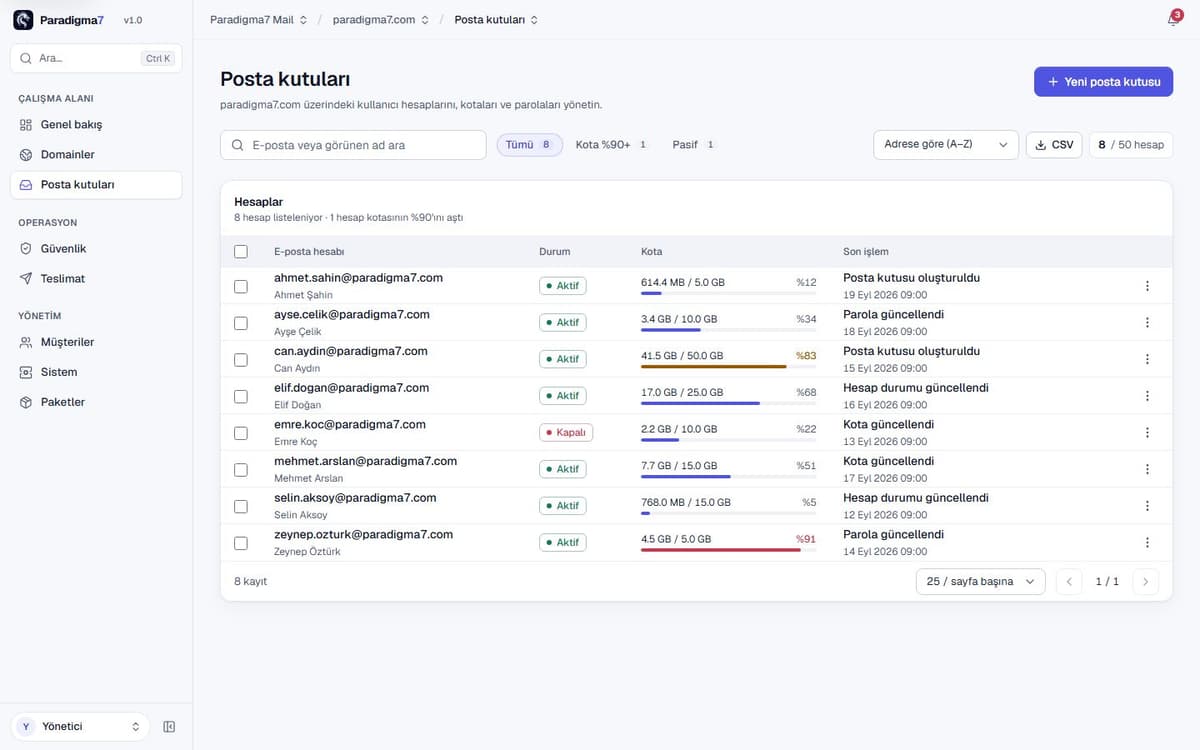Open selin.aksoy@paradigma7.com address
Screen dimensions: 1200x750
[x=355, y=498]
